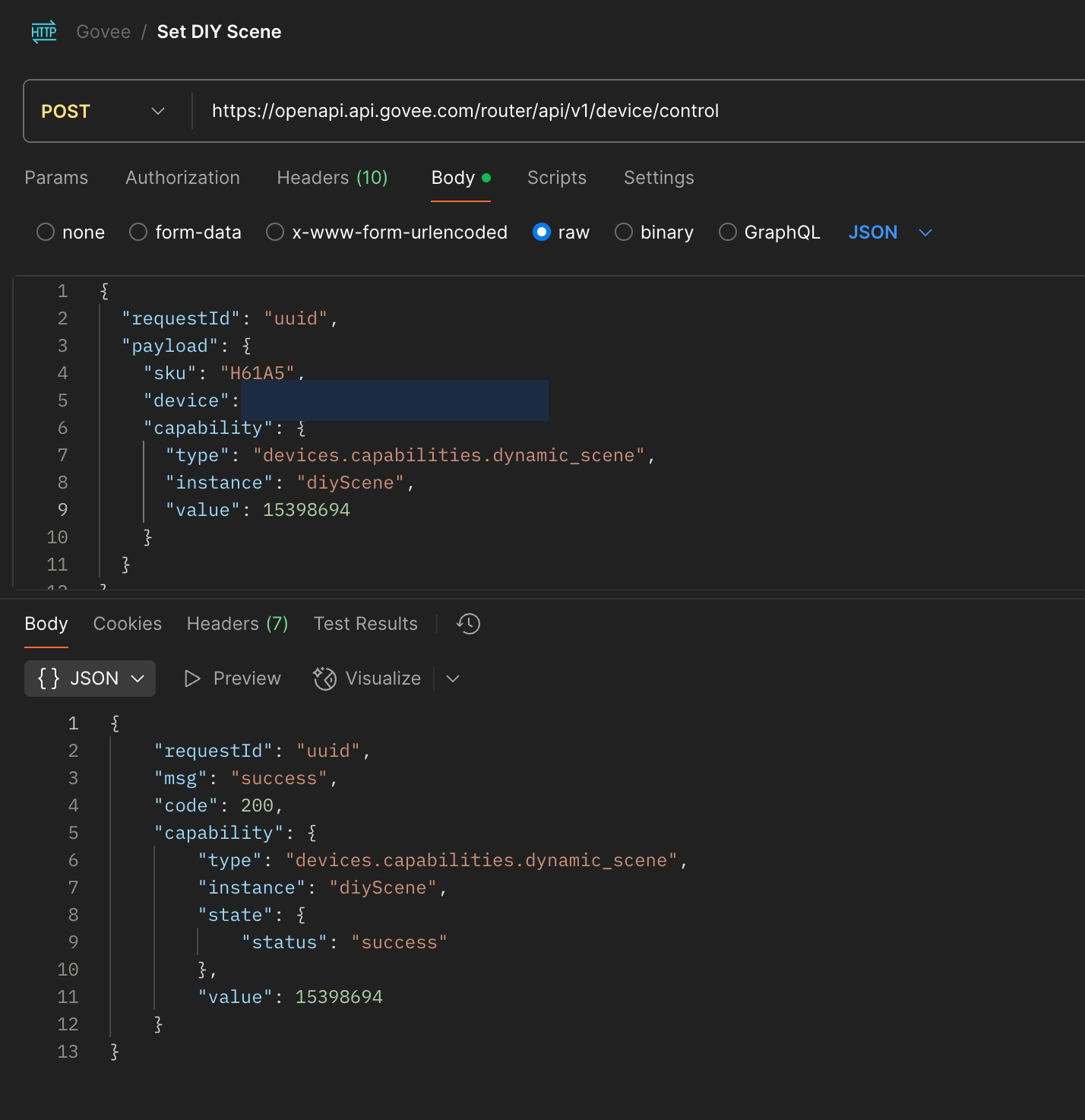The height and width of the screenshot is (1120, 1085).
Task: Switch to the response Body tab
Action: point(46,624)
